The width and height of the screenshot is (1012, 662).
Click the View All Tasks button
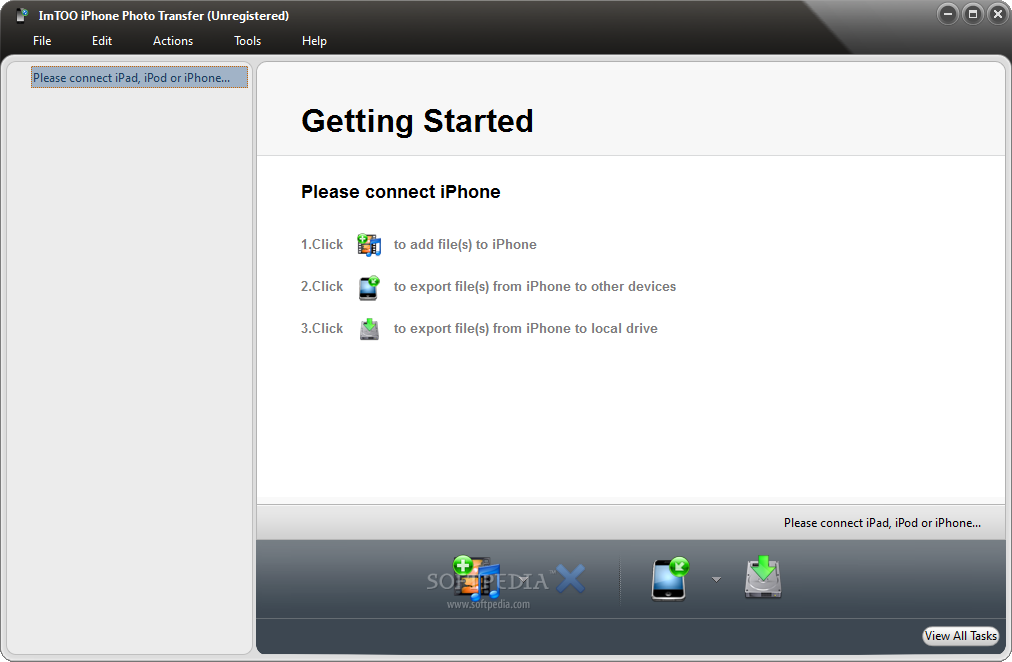tap(960, 636)
